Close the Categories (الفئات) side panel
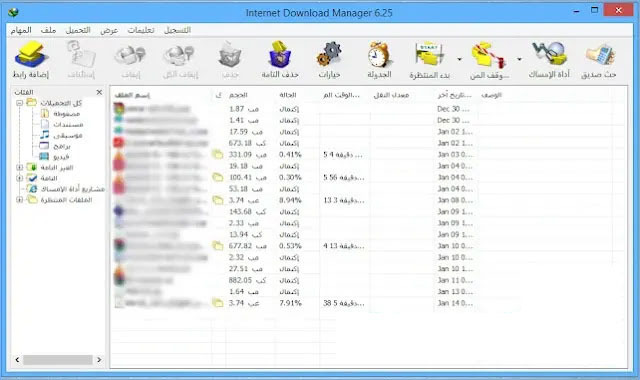The image size is (640, 380). [99, 92]
